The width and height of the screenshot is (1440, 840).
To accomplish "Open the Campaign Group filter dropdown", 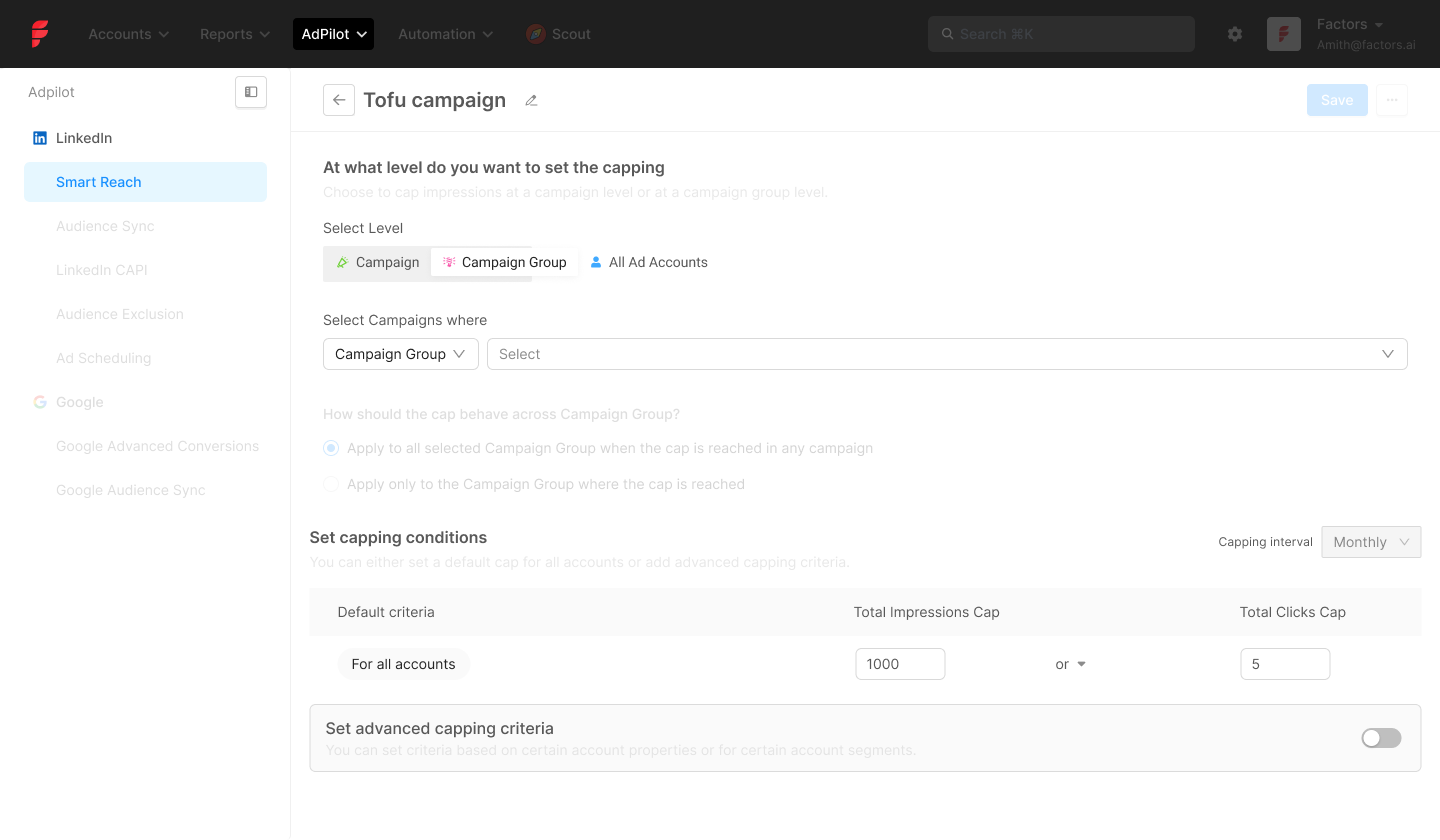I will [x=401, y=354].
